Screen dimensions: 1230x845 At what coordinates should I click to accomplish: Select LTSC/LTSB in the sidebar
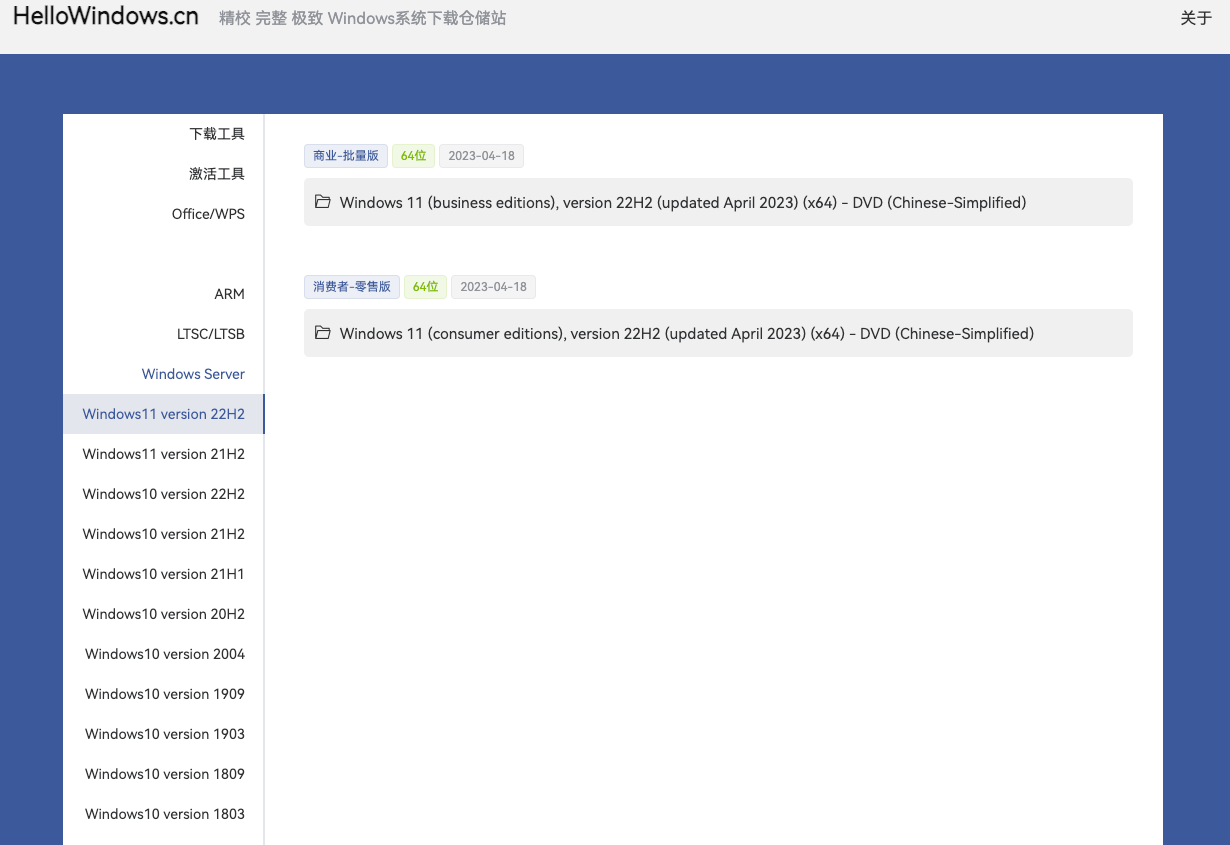tap(211, 334)
